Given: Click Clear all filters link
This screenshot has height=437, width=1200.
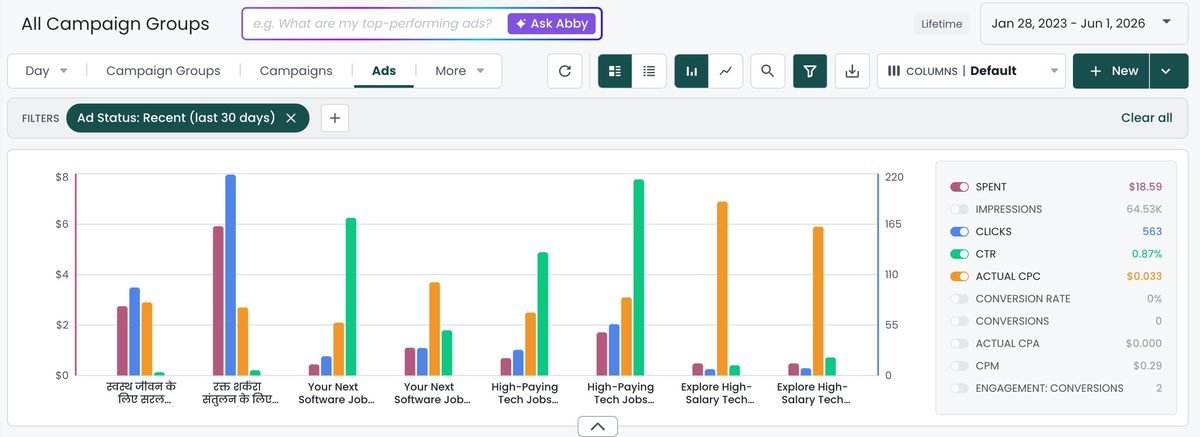Looking at the screenshot, I should click(x=1147, y=118).
